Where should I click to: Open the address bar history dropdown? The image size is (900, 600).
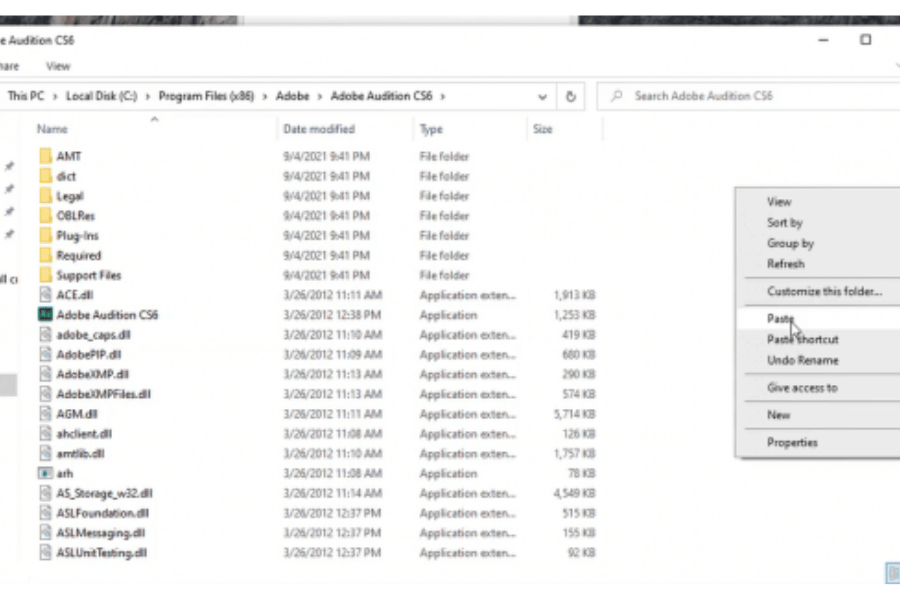542,97
